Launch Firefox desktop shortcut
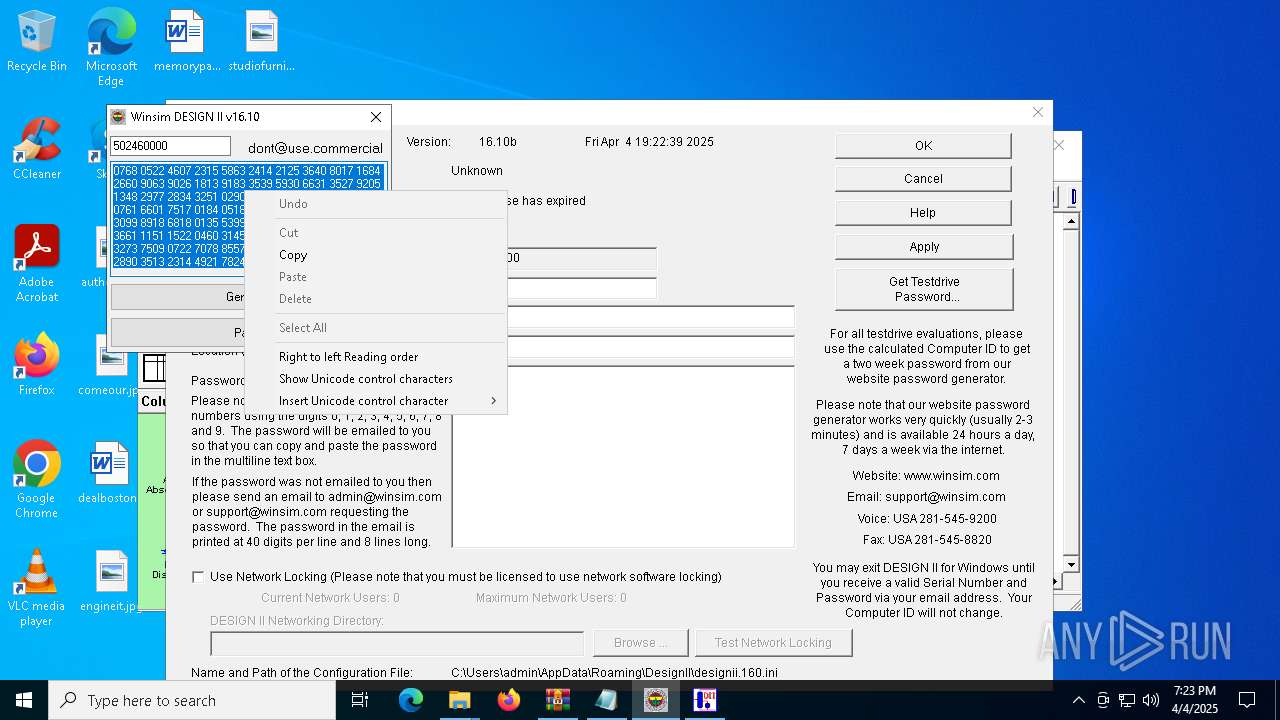The height and width of the screenshot is (720, 1280). point(37,364)
